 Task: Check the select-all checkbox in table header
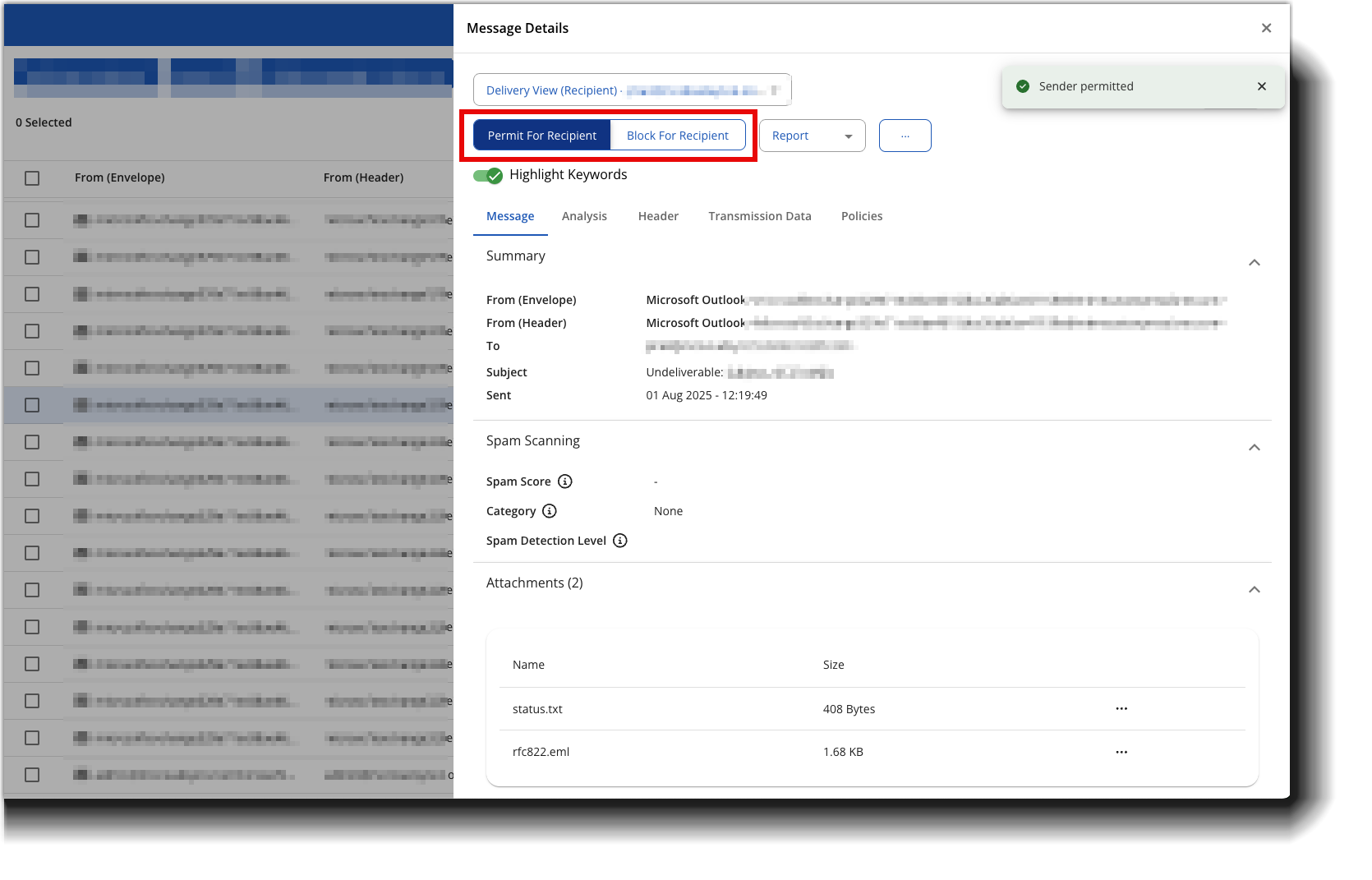[x=32, y=178]
